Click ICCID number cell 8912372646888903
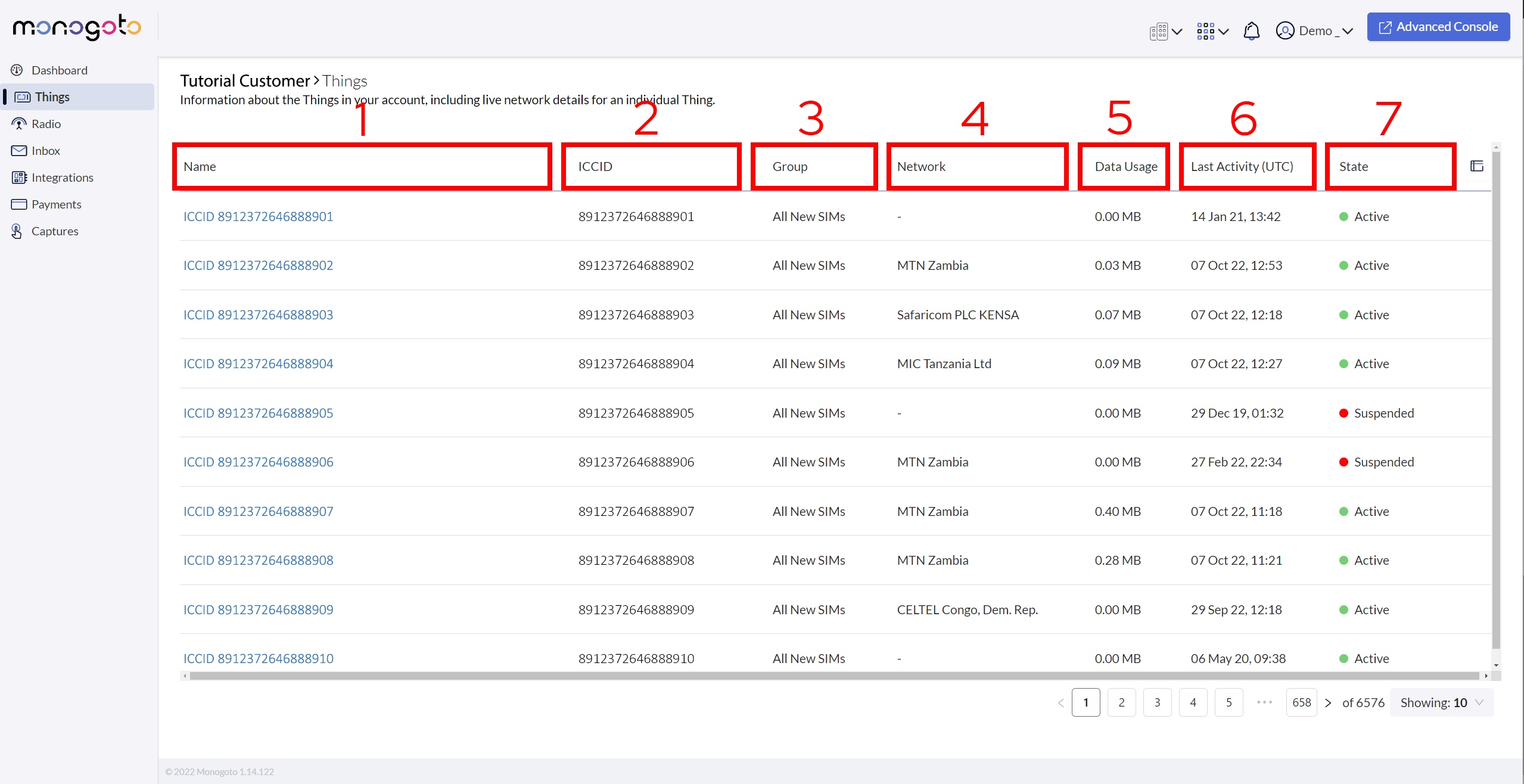Screen dimensions: 1524x784 click(x=636, y=315)
